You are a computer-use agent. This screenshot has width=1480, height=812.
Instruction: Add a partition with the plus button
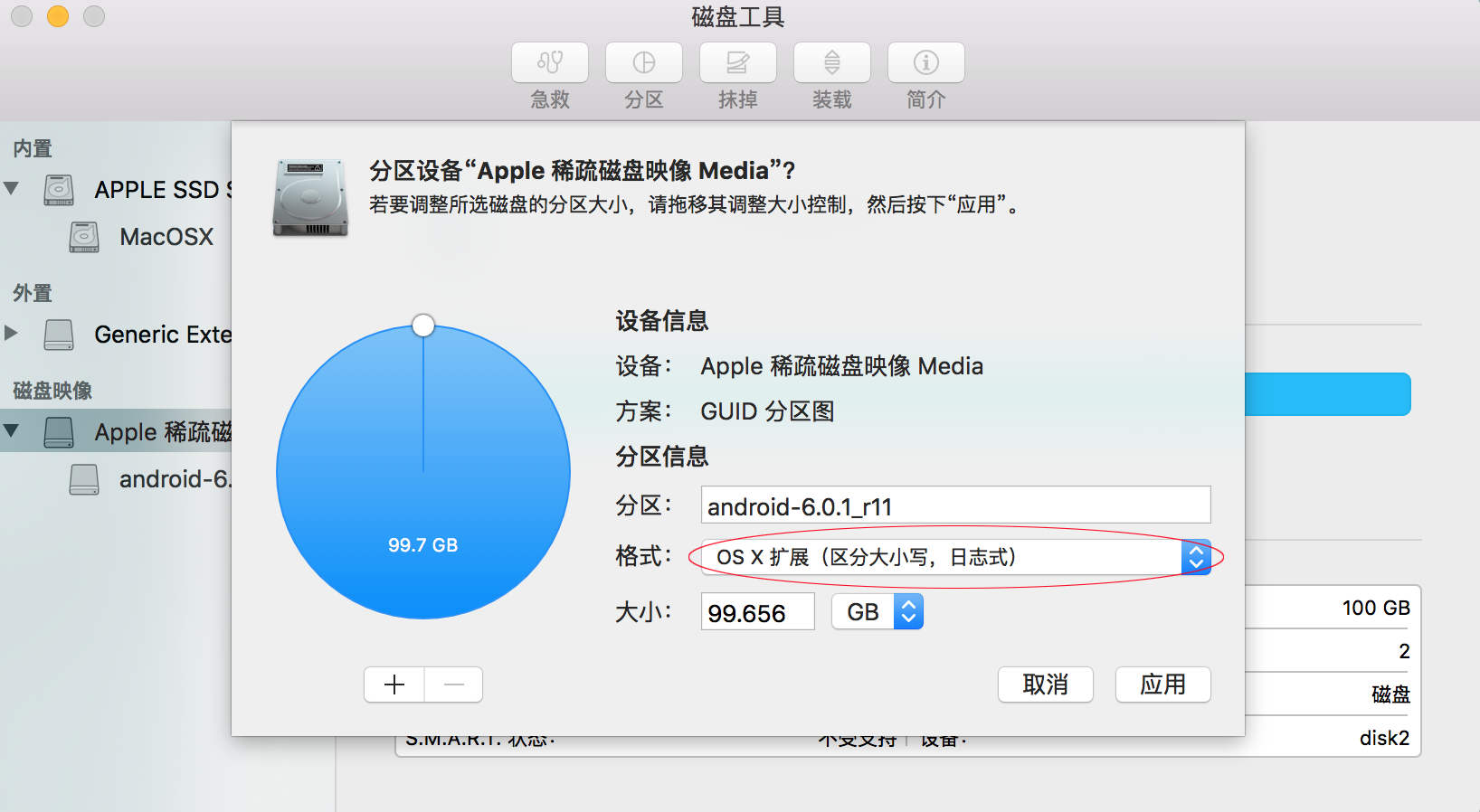(x=394, y=685)
